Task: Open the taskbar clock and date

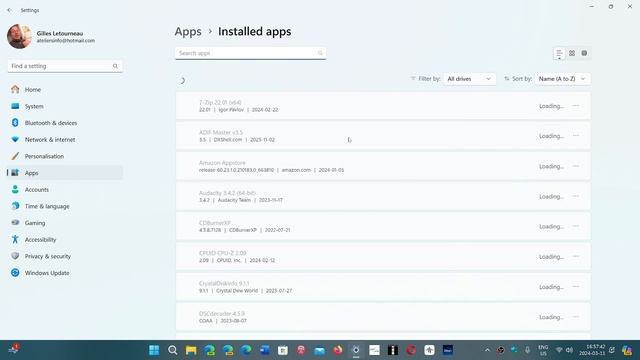Action: pyautogui.click(x=592, y=350)
